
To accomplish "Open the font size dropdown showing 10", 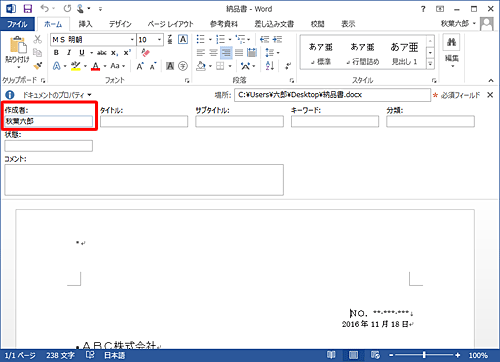I will (150, 40).
